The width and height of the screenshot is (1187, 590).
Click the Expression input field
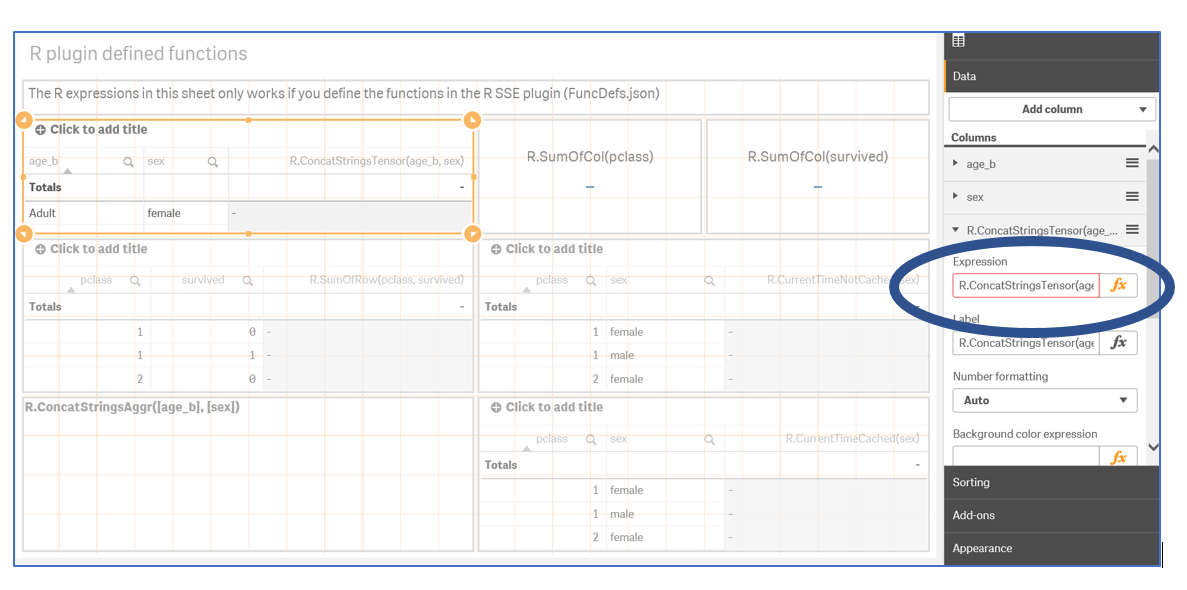(1025, 285)
